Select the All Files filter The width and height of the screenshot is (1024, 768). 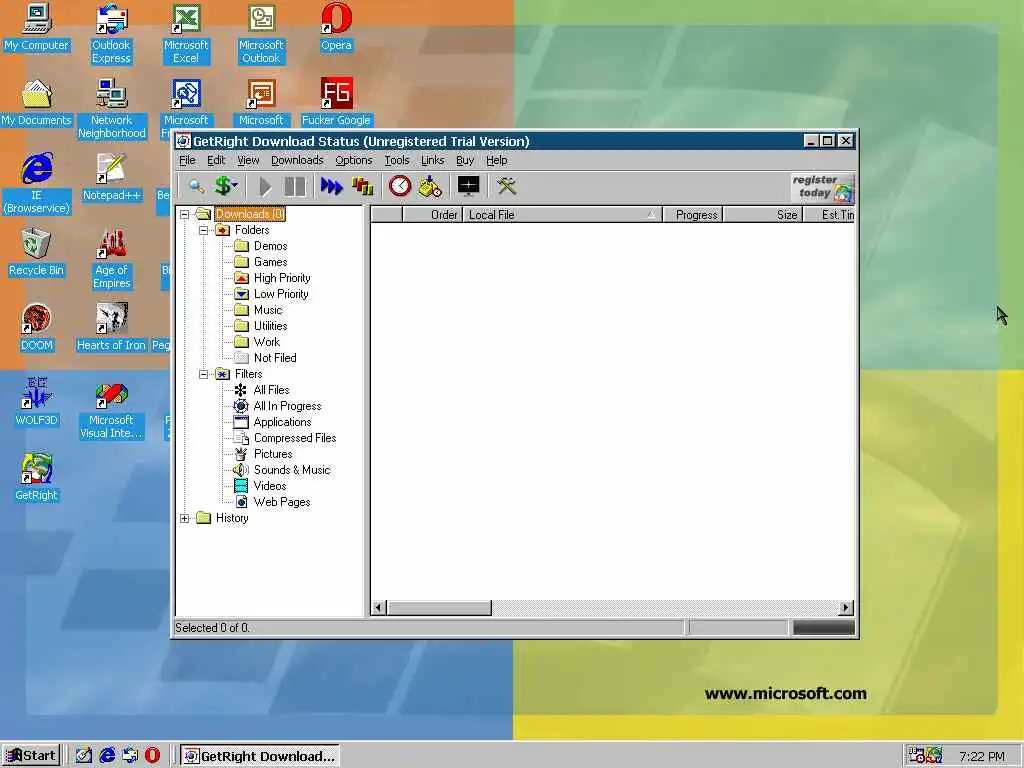271,390
